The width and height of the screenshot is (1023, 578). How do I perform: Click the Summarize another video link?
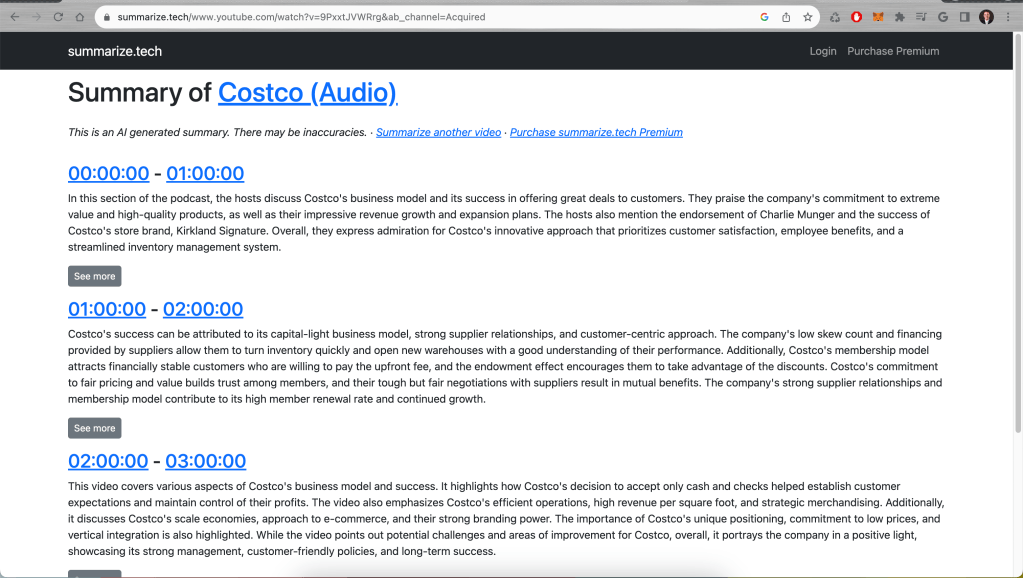[x=438, y=132]
